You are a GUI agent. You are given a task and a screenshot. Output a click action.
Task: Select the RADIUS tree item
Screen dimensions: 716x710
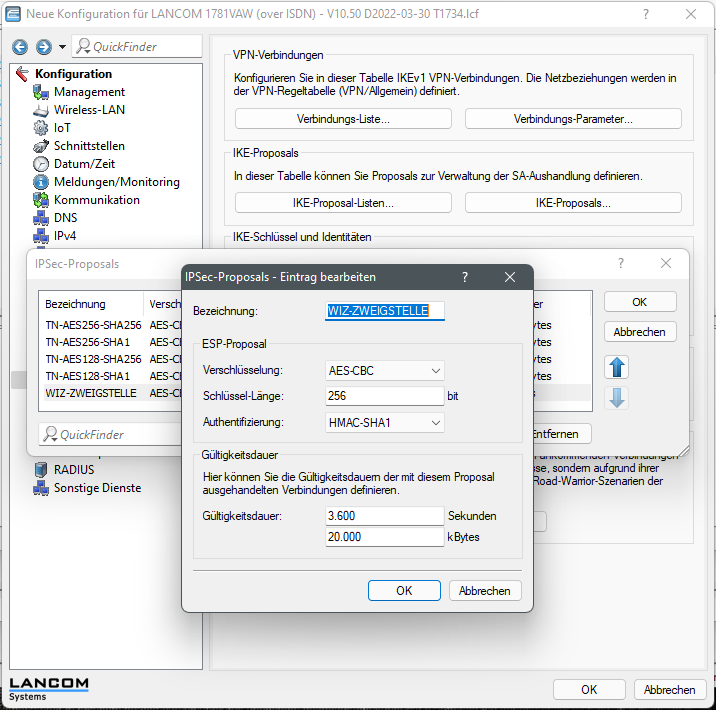click(x=74, y=469)
